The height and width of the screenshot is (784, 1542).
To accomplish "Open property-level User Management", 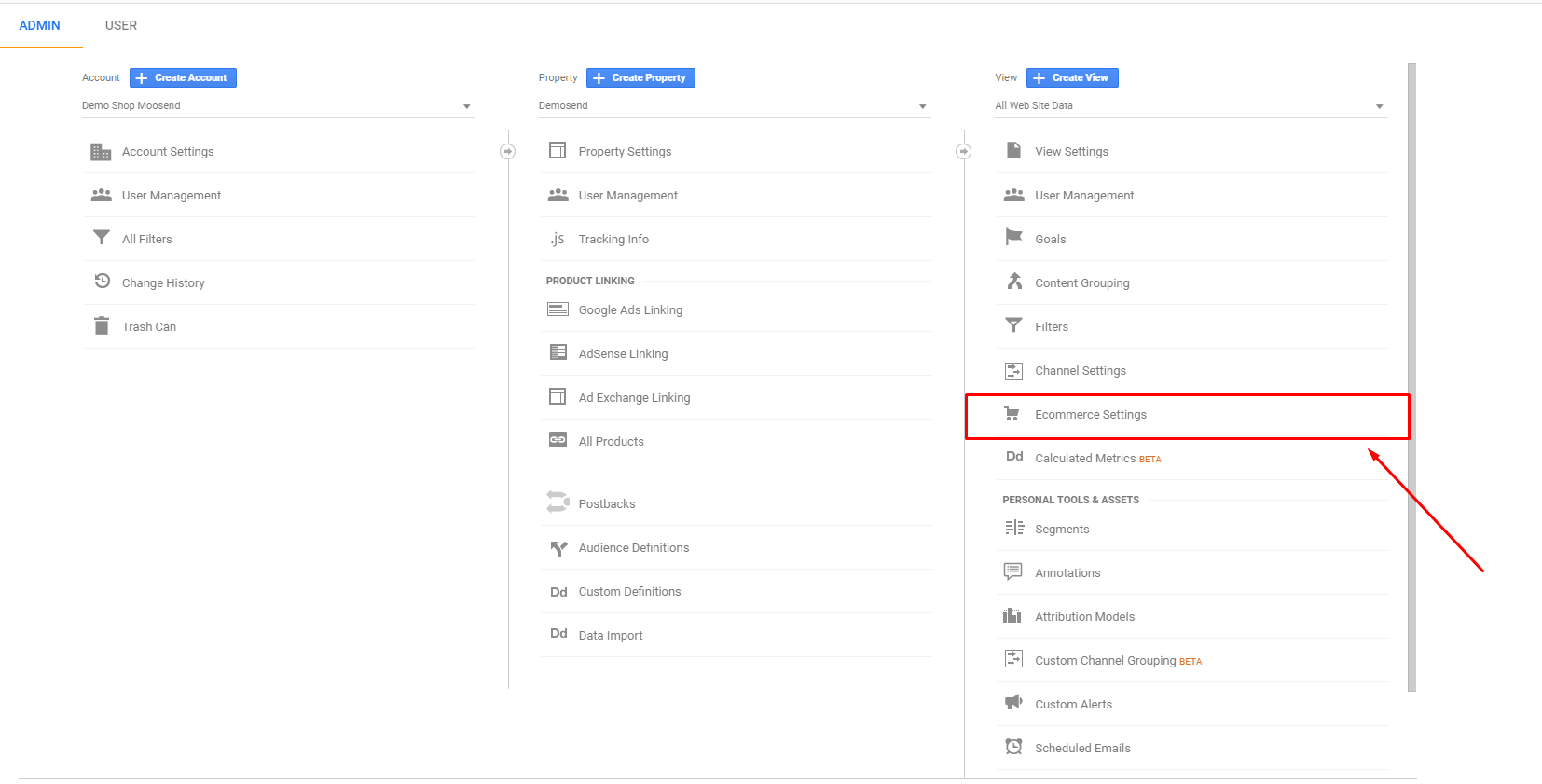I will (x=736, y=195).
